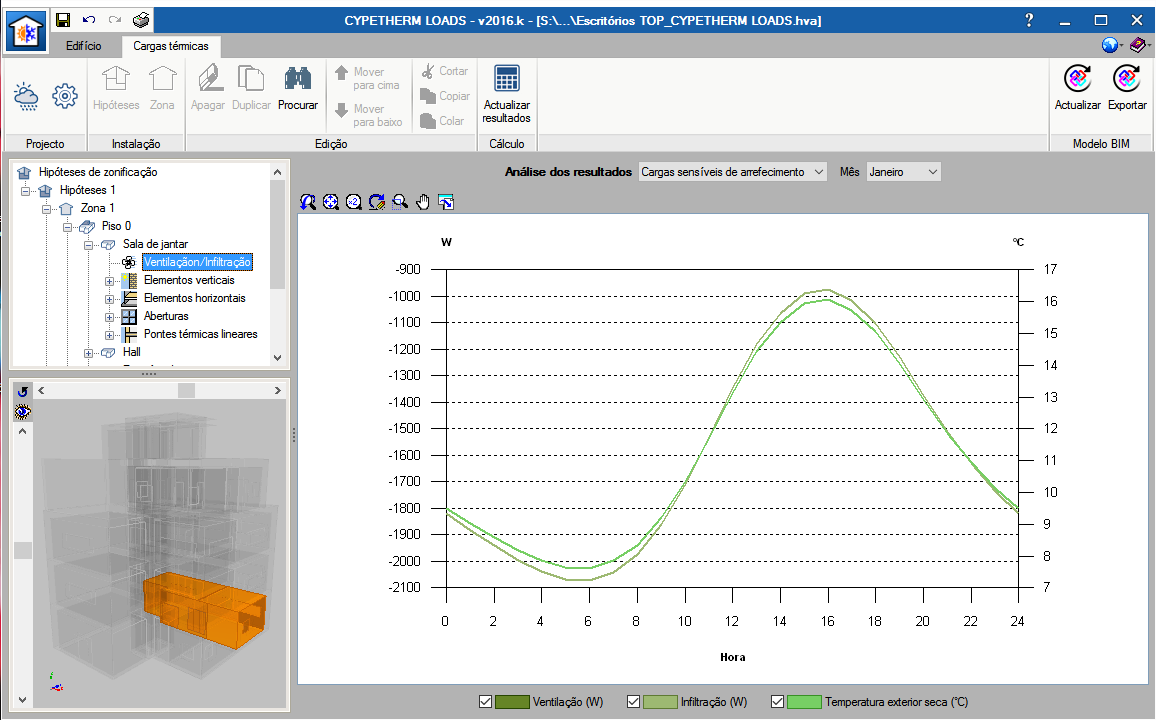Click the redo arrow in the title bar
The image size is (1156, 720).
114,20
